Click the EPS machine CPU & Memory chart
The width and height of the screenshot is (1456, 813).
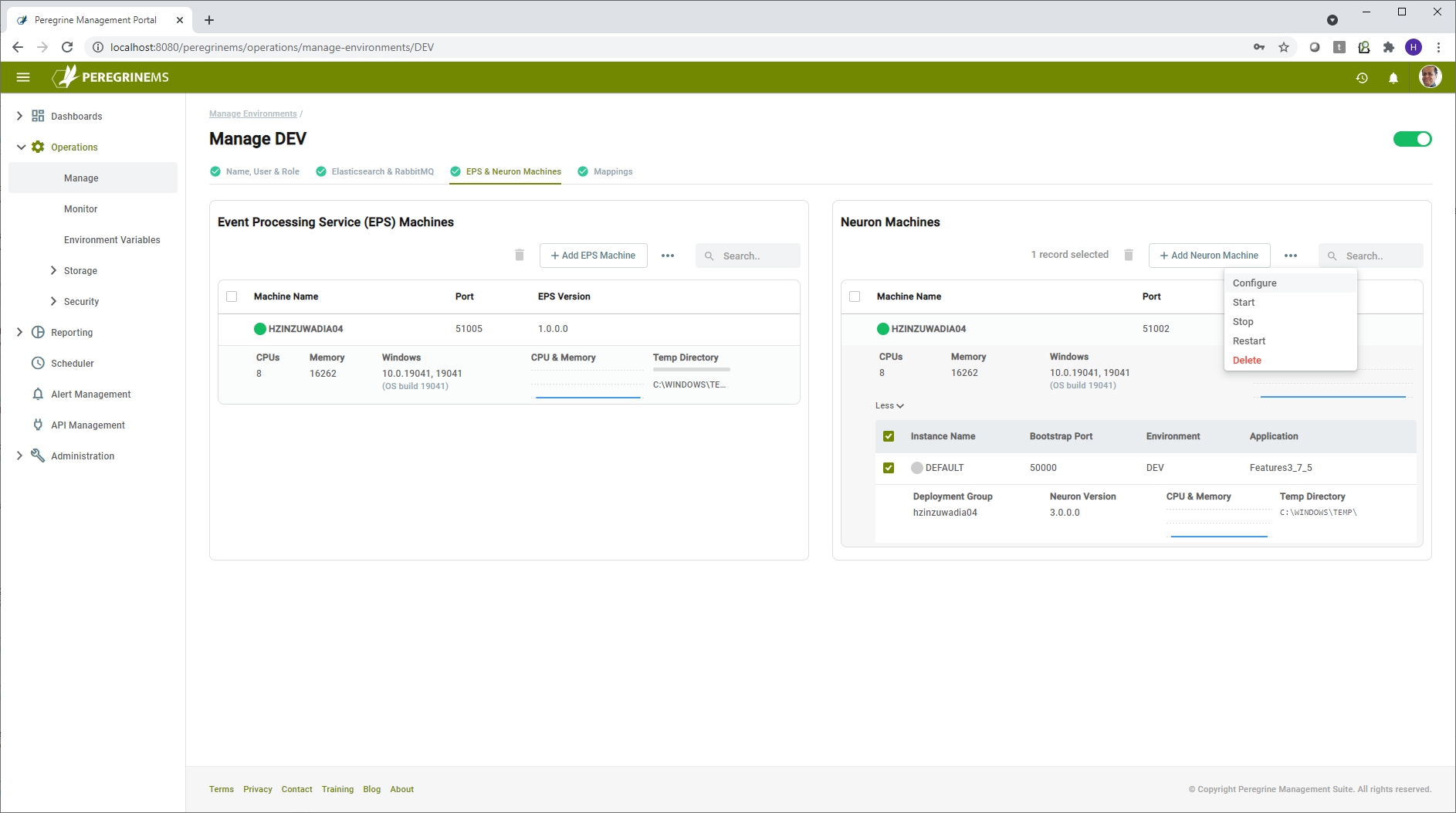587,384
